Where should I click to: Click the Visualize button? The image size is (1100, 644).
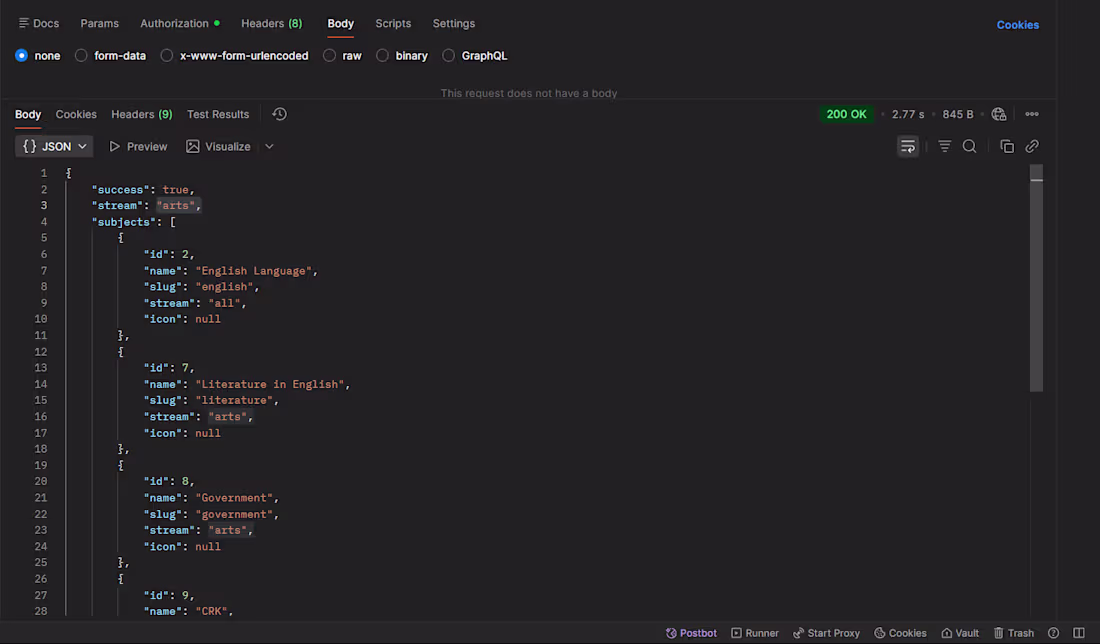click(x=218, y=146)
